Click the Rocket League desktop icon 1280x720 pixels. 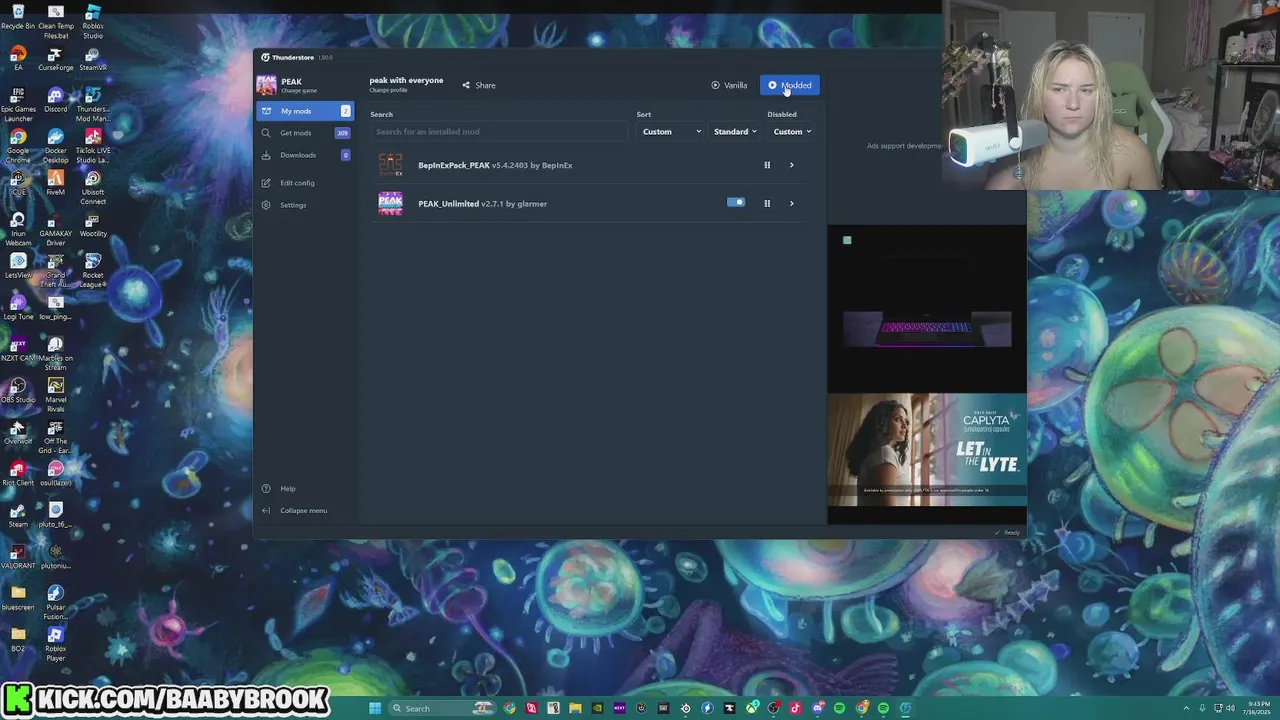click(x=93, y=272)
